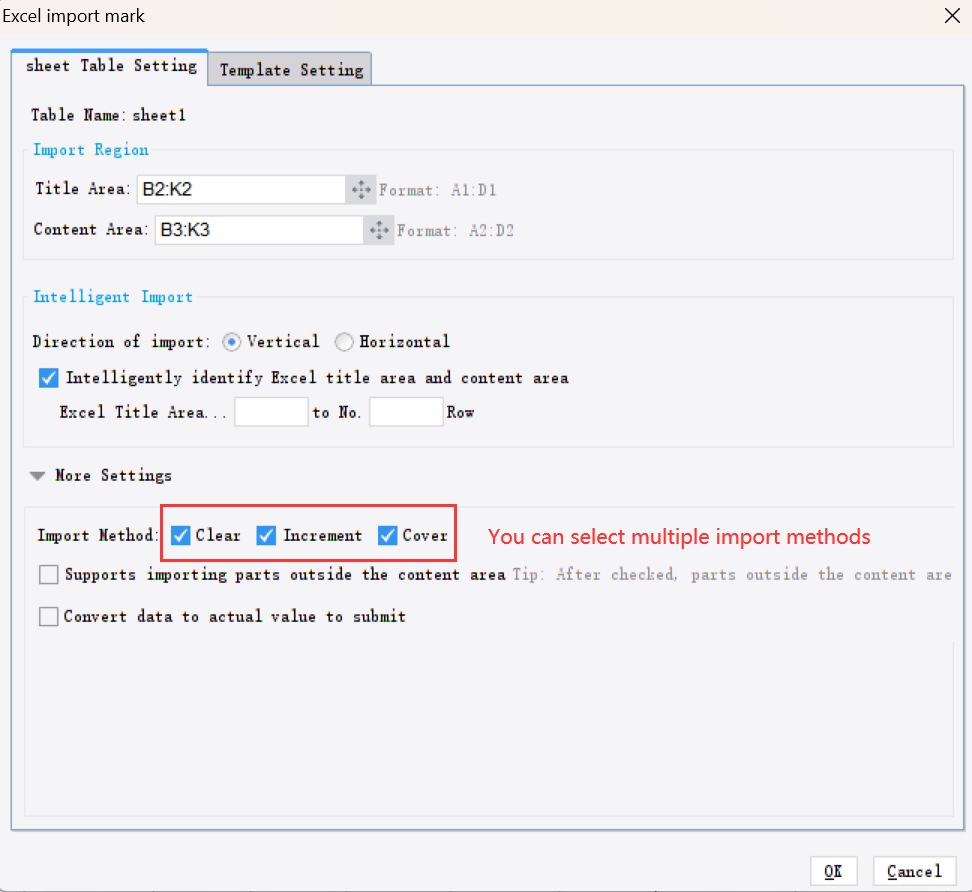The height and width of the screenshot is (892, 972).
Task: Close the Excel import mark dialog
Action: (951, 16)
